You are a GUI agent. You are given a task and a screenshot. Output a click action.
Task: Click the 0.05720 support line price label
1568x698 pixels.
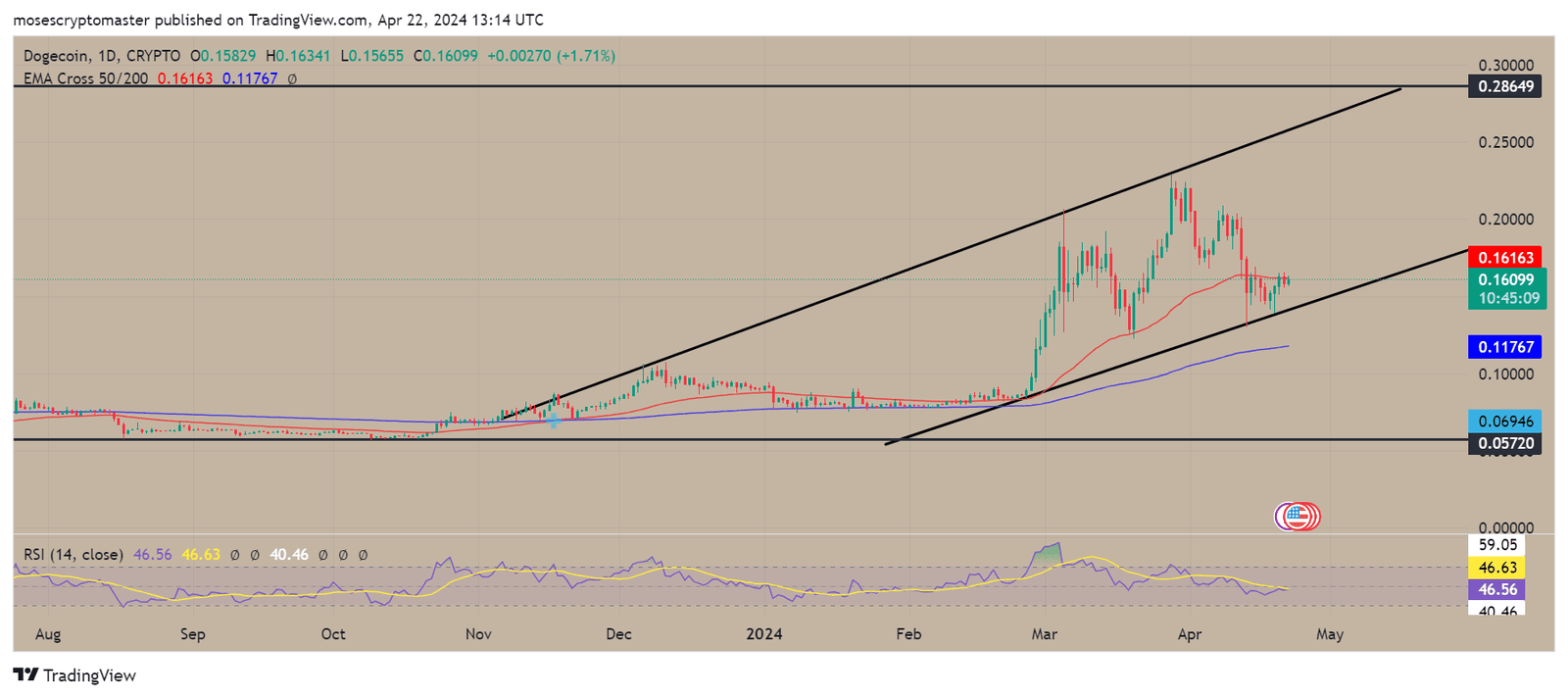[x=1504, y=443]
